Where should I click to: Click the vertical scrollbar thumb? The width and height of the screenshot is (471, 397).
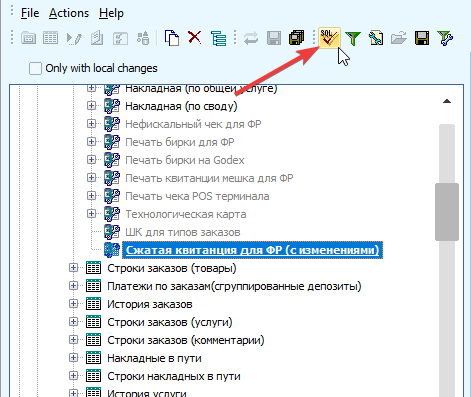pyautogui.click(x=447, y=212)
